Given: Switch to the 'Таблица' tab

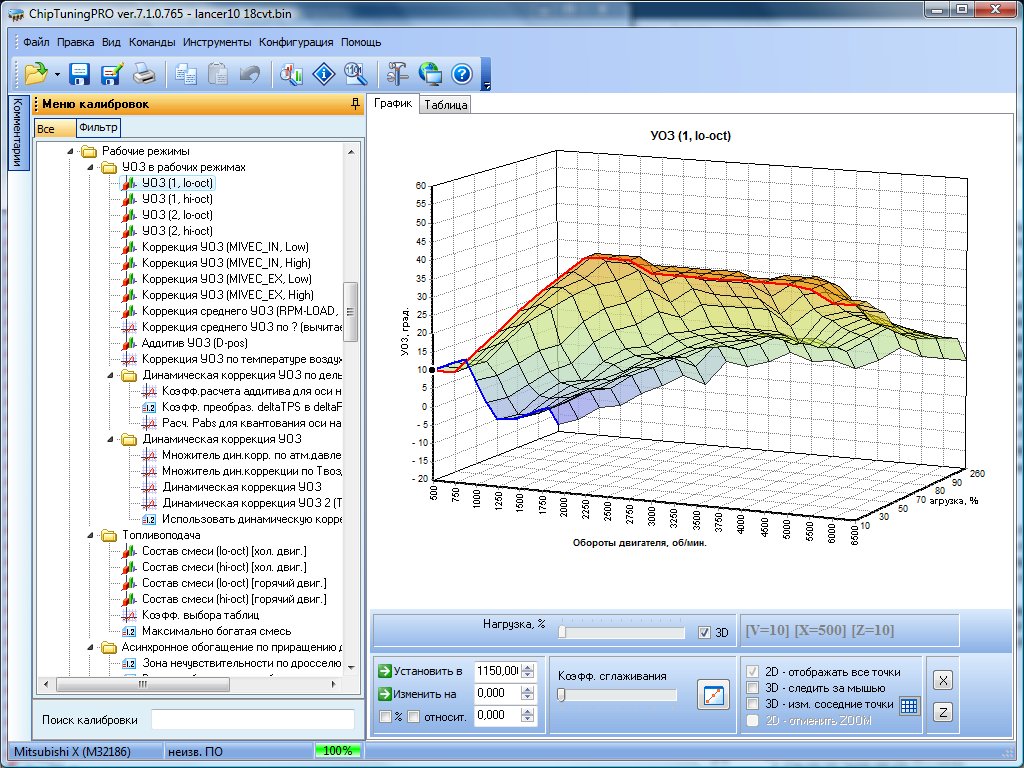Looking at the screenshot, I should (445, 105).
